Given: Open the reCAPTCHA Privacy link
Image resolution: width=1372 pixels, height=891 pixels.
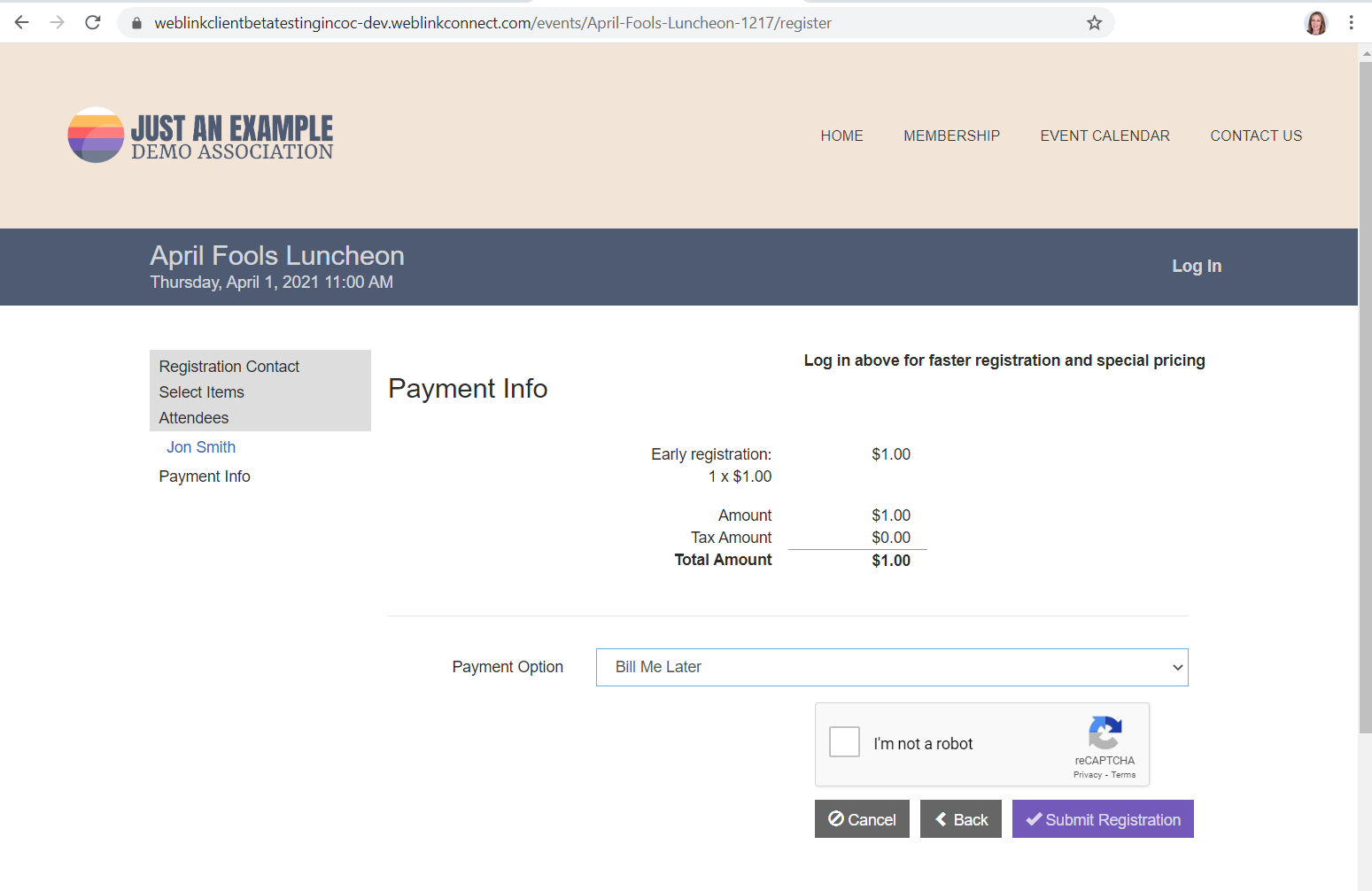Looking at the screenshot, I should coord(1088,775).
